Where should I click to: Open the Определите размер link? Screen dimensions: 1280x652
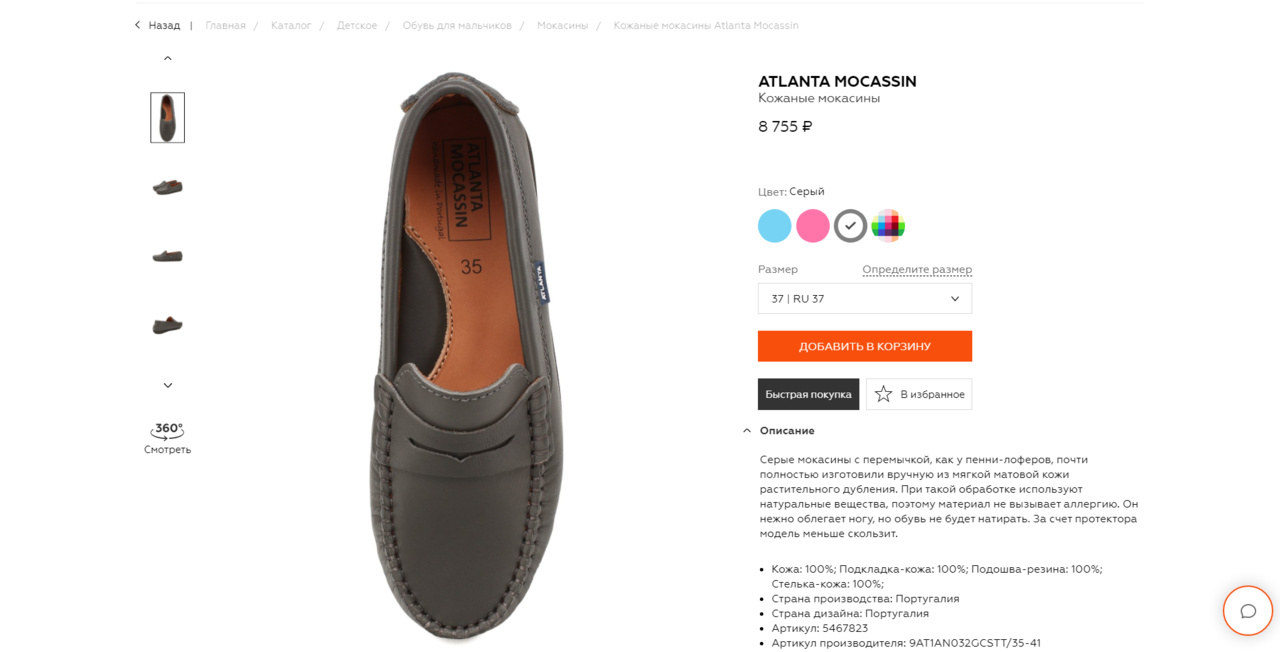(x=917, y=270)
